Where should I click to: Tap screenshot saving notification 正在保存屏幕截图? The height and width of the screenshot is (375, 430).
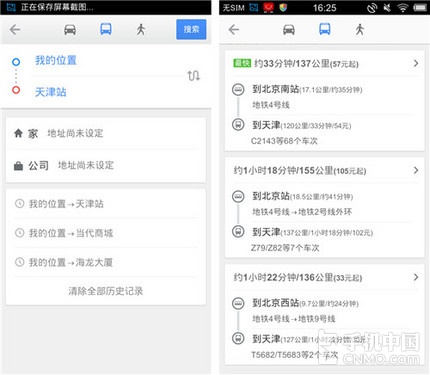click(57, 7)
